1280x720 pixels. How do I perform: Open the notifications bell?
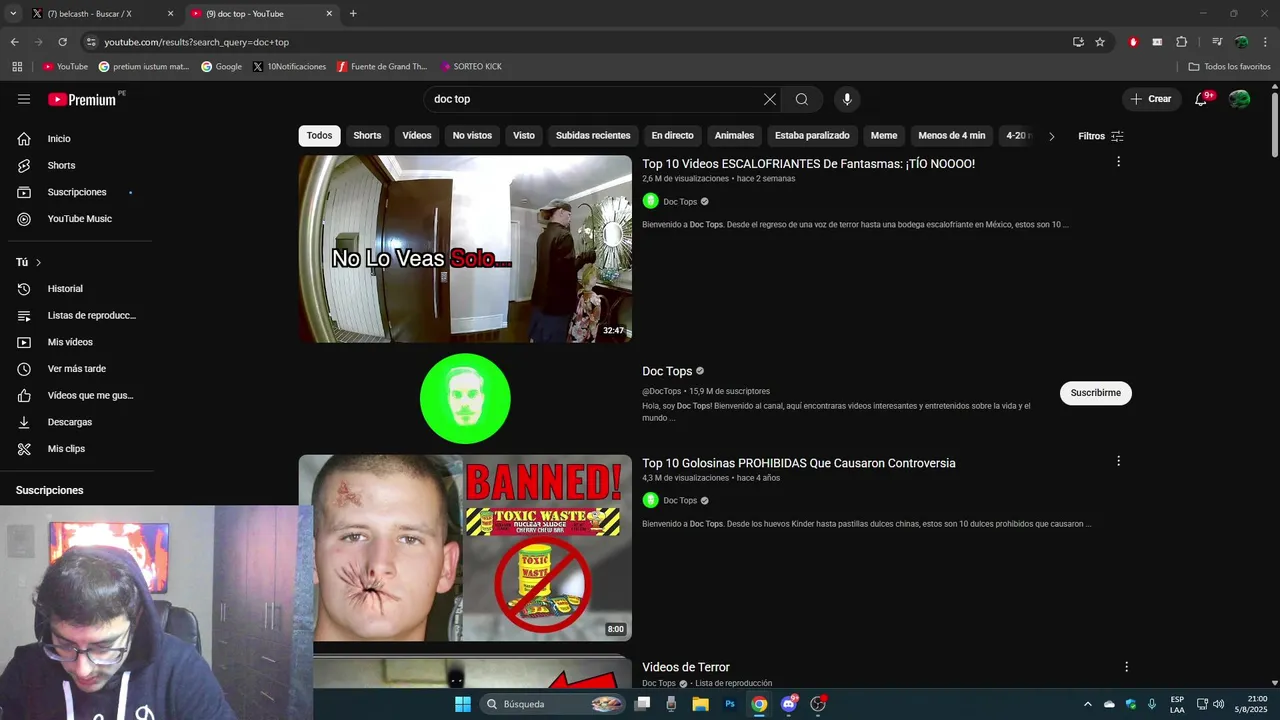[1202, 99]
